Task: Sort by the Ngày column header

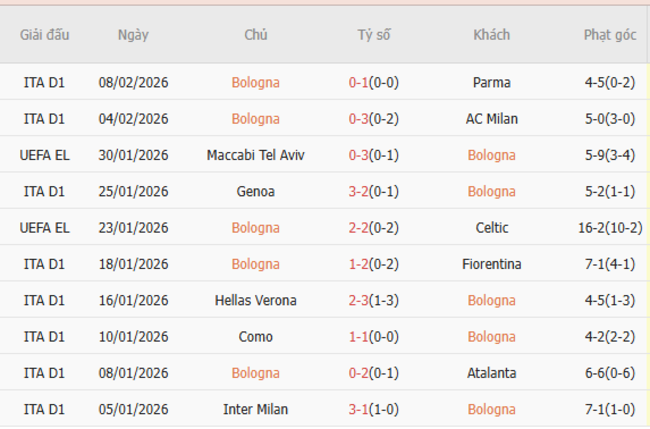Action: pyautogui.click(x=133, y=35)
